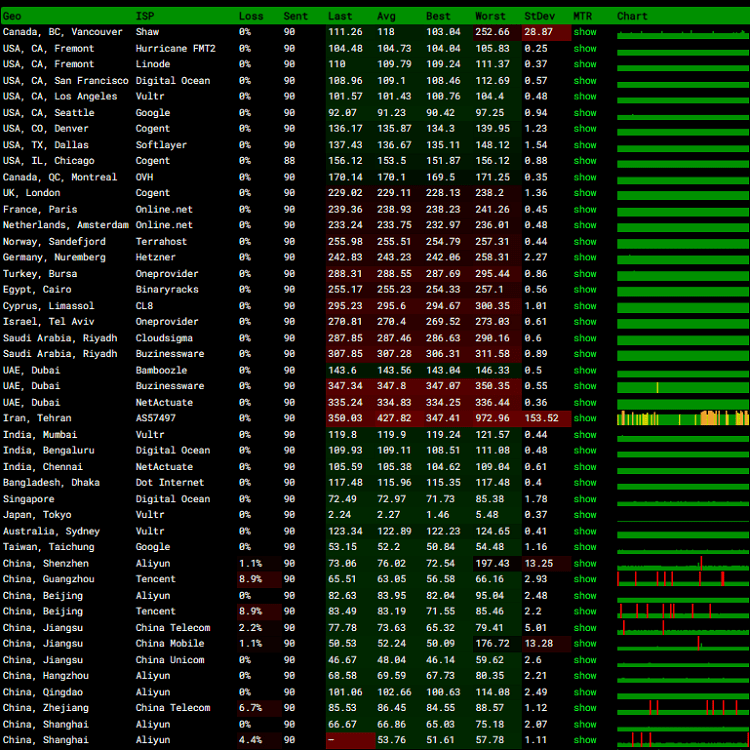The width and height of the screenshot is (750, 750).
Task: Open show link for Guangzhou Tencent
Action: click(x=585, y=579)
